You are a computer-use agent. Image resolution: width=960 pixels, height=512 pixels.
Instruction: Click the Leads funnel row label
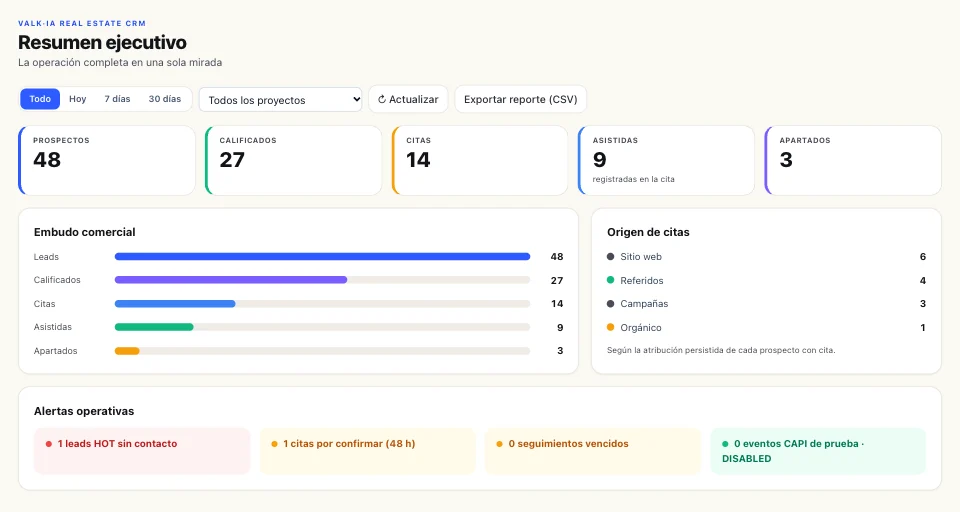[x=47, y=257]
